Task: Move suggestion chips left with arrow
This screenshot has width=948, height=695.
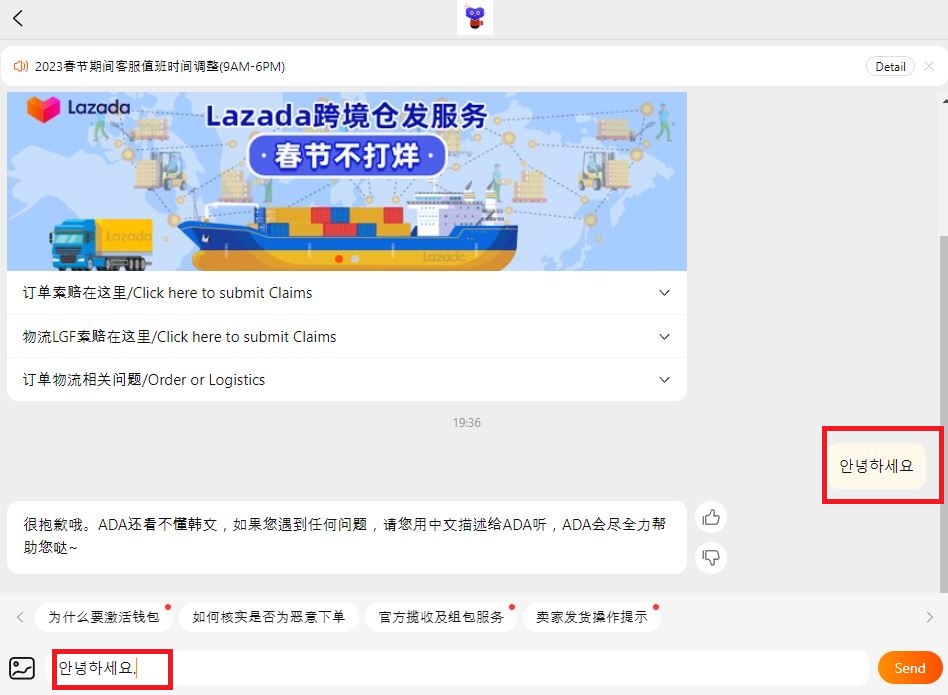Action: (21, 617)
